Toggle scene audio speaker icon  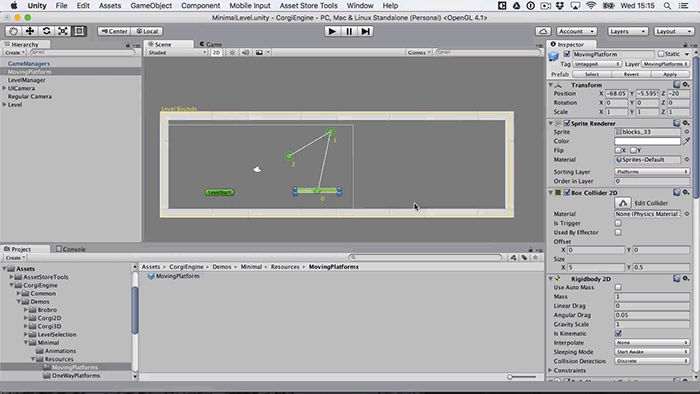[245, 53]
